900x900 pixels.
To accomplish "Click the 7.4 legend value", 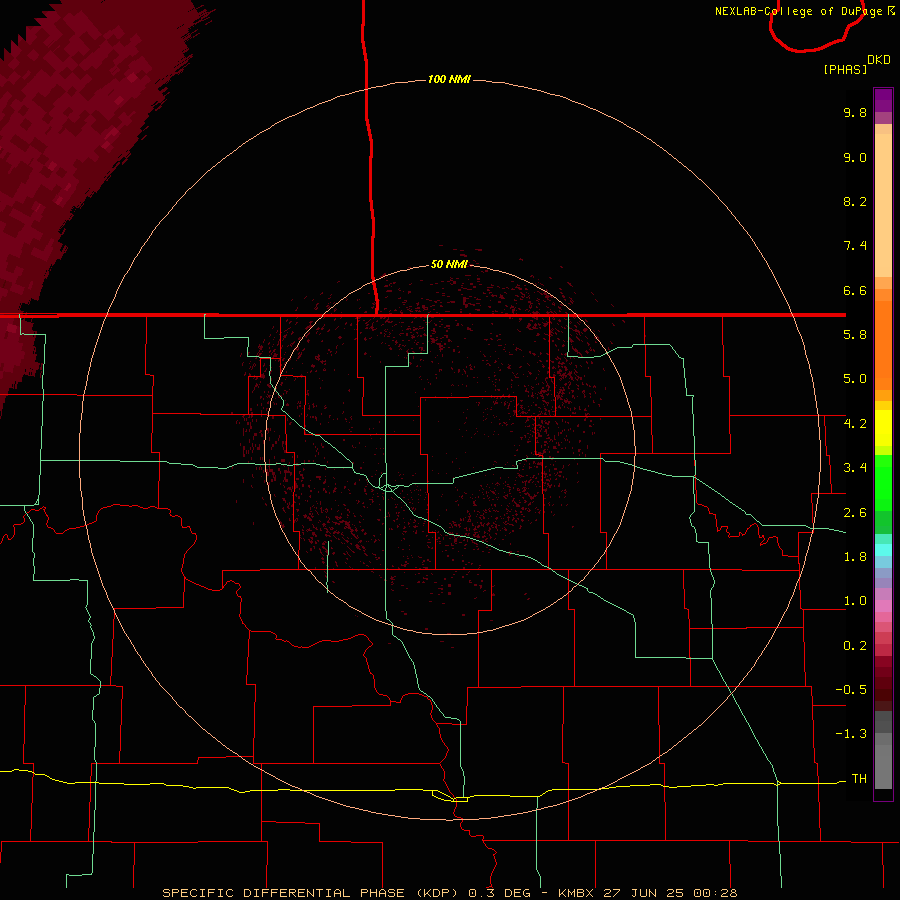I will coord(855,246).
